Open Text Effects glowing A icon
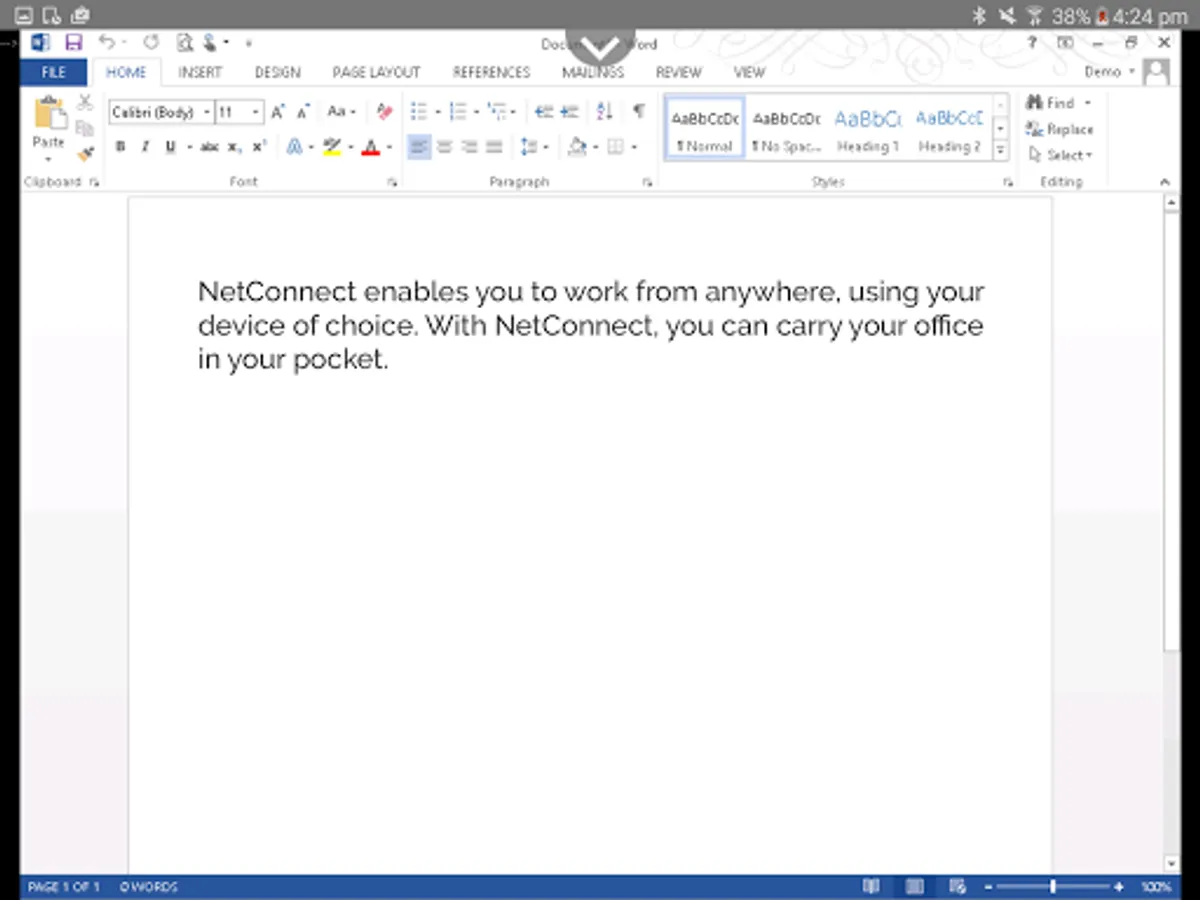 [294, 147]
